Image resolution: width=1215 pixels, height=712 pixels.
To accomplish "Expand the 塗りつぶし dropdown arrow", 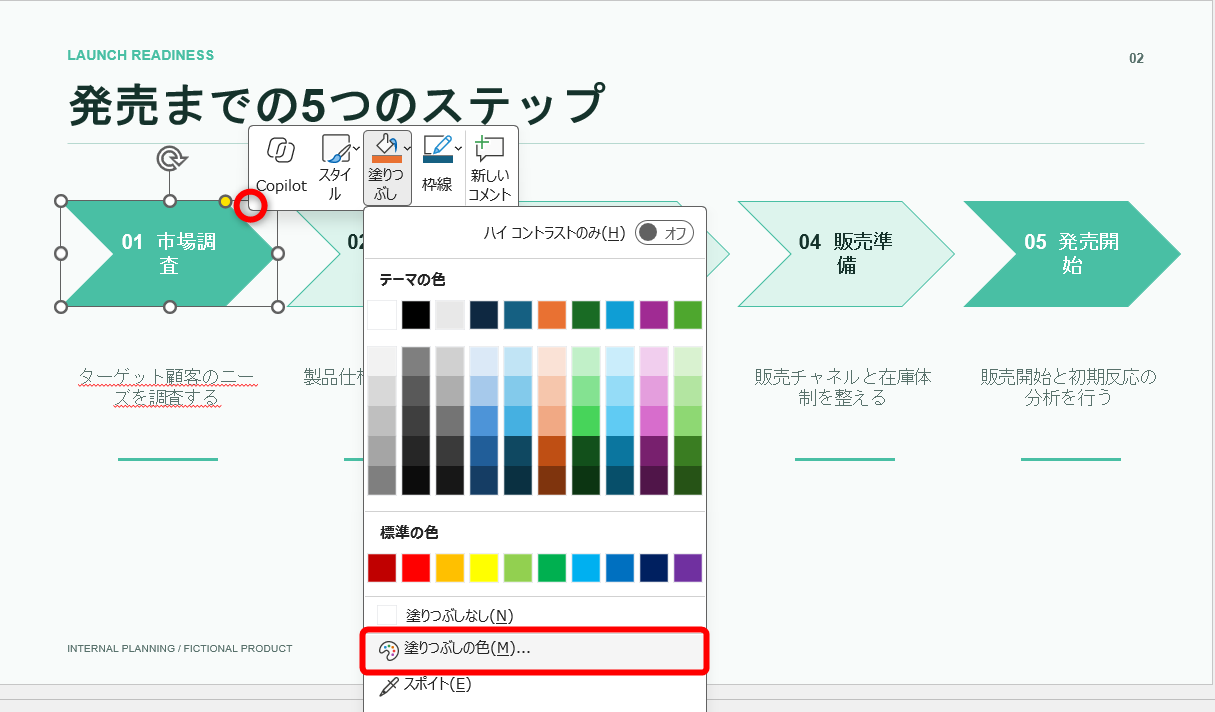I will (x=406, y=149).
